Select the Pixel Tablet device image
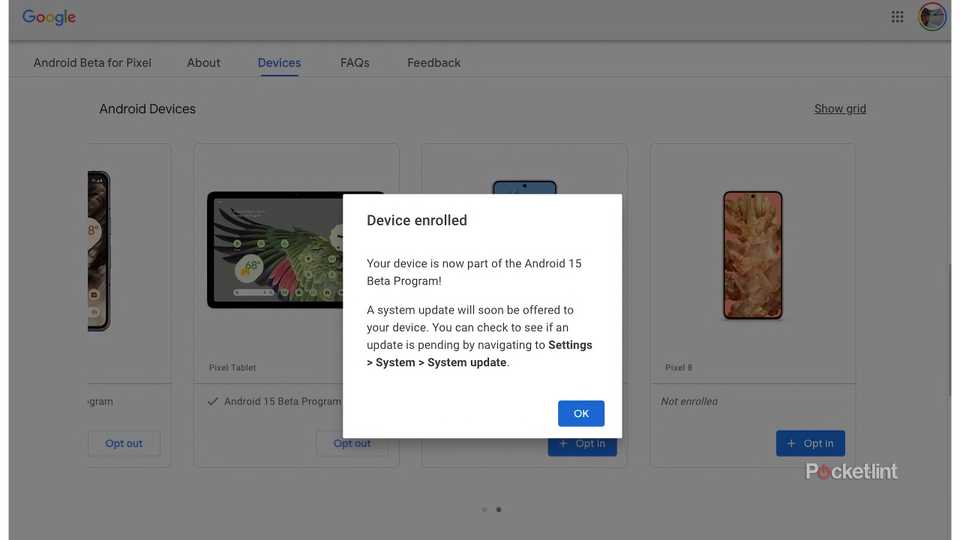Viewport: 960px width, 540px height. pyautogui.click(x=275, y=250)
